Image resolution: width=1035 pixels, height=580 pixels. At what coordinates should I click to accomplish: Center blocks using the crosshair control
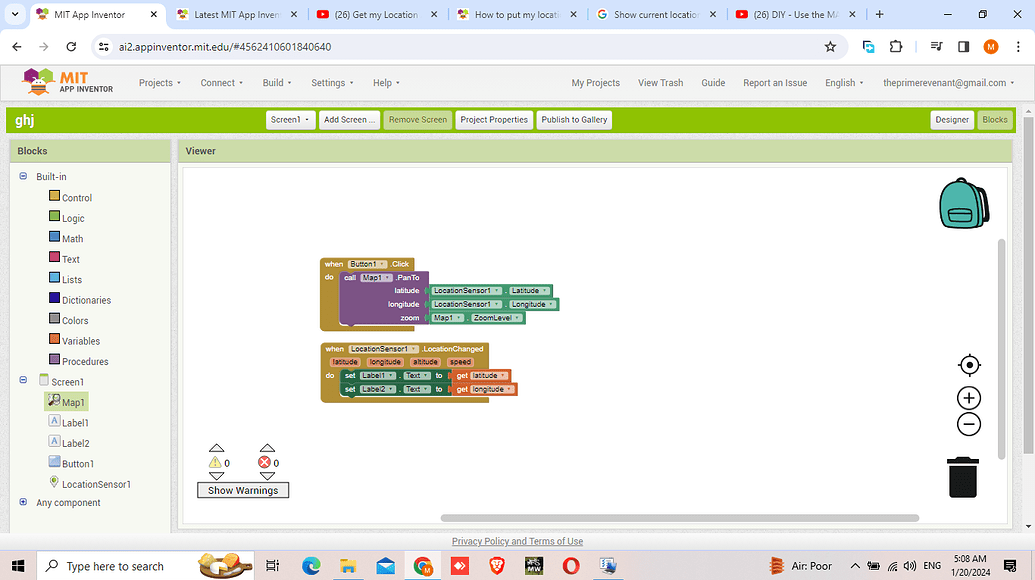968,364
